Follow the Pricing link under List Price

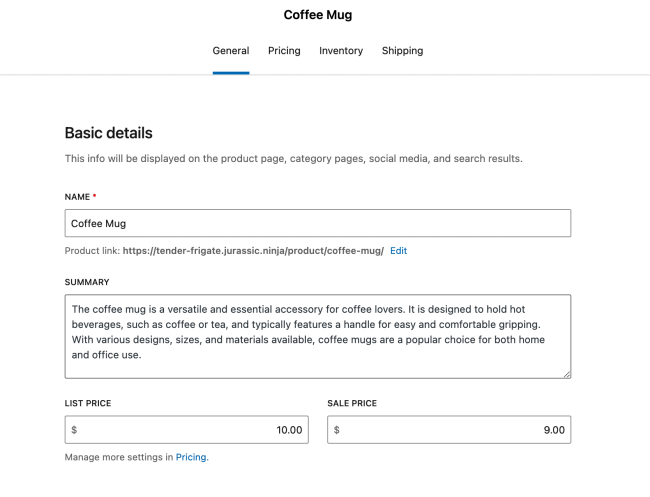coord(191,457)
